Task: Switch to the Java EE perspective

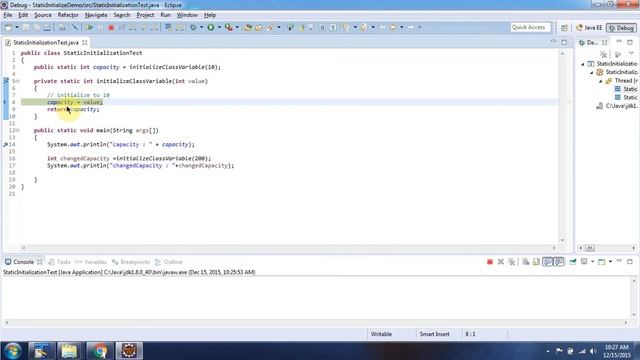Action: coord(589,28)
